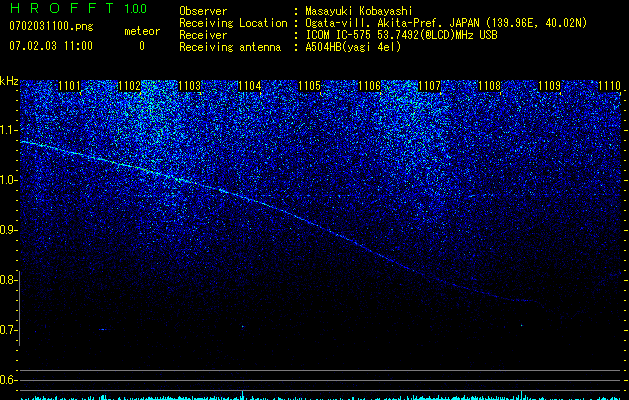This screenshot has width=629, height=400.
Task: Click the meteor count value 0
Action: coord(142,46)
